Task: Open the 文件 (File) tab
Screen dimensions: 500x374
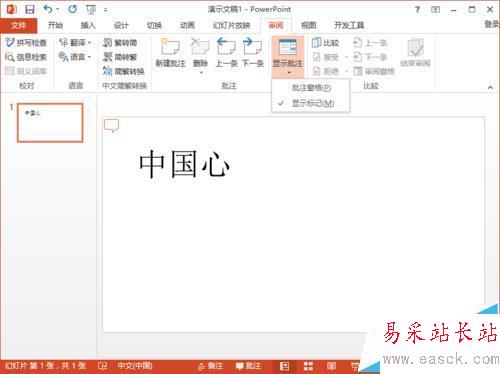Action: tap(18, 25)
